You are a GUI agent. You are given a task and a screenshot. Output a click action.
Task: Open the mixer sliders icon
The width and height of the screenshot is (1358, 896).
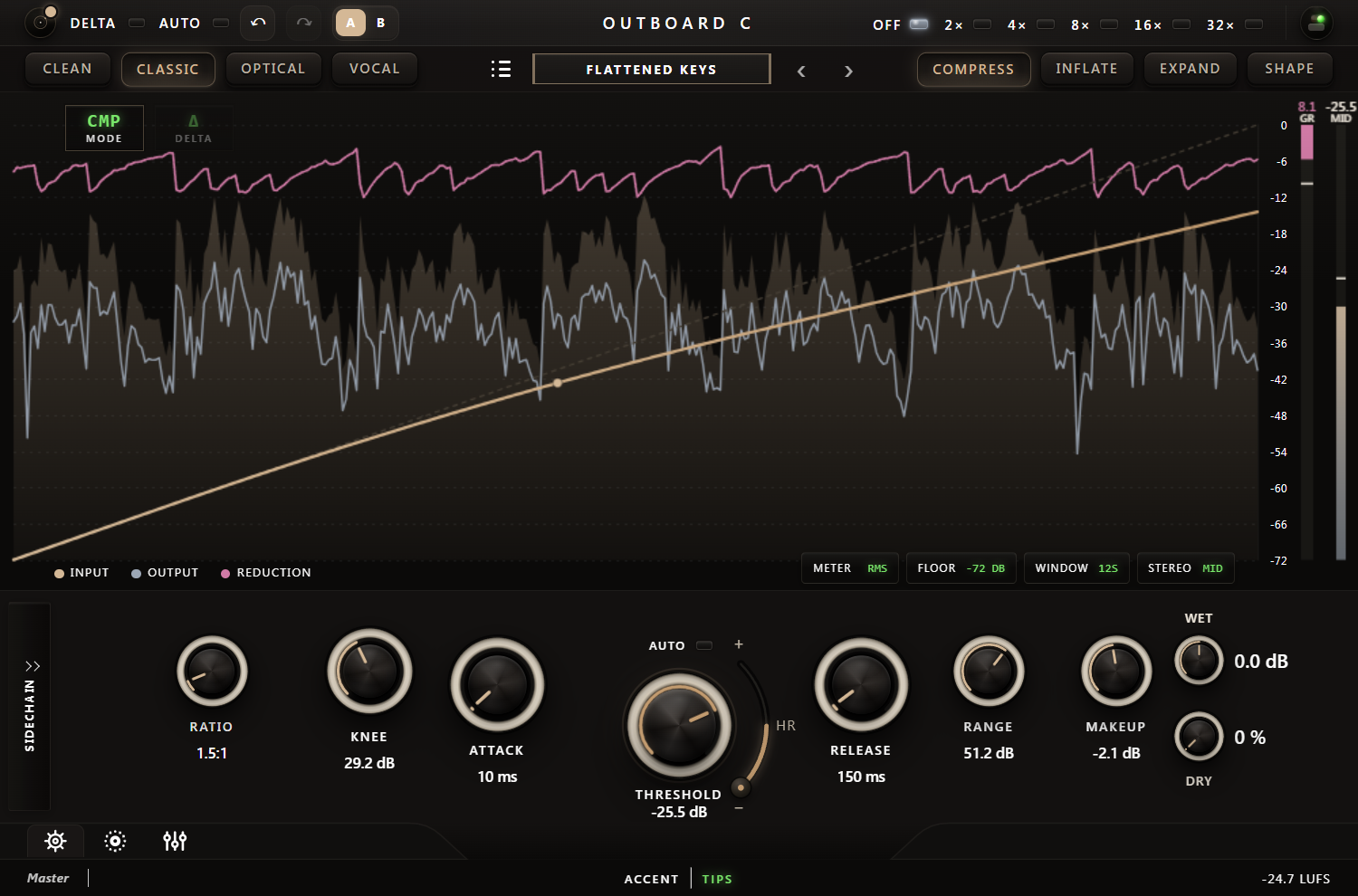tap(175, 841)
